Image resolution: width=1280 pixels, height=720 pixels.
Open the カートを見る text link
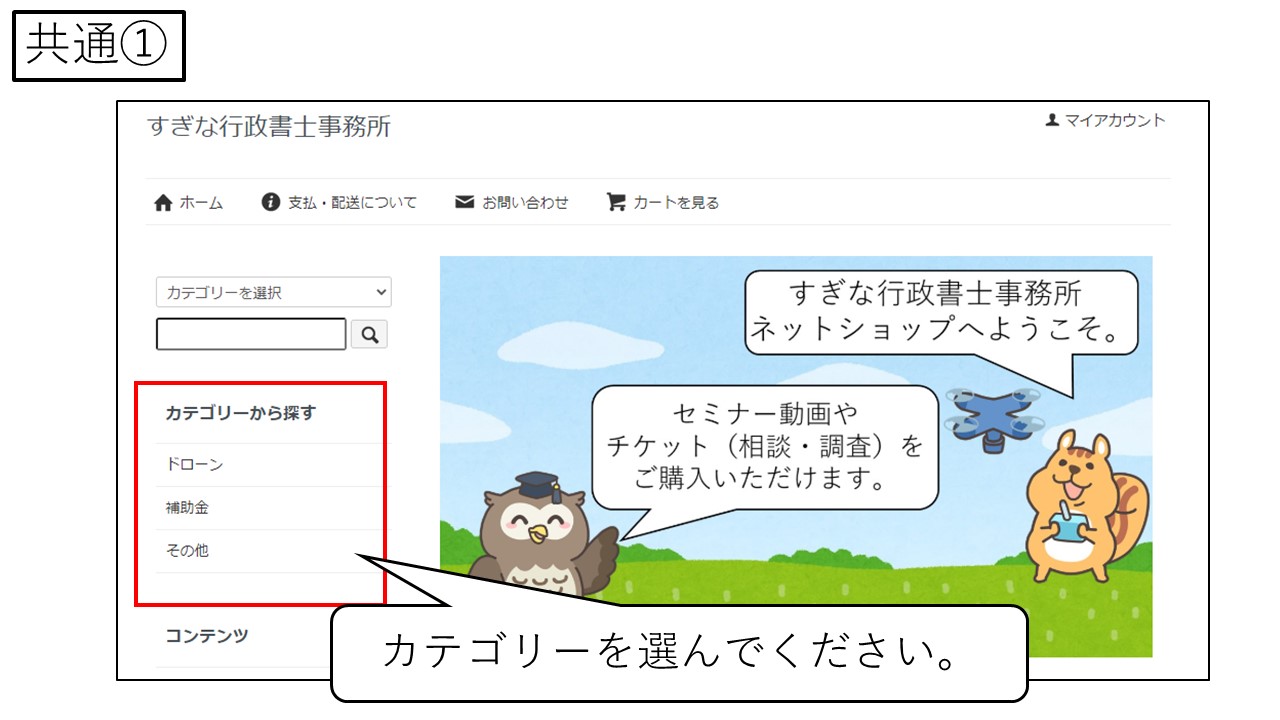tap(676, 203)
